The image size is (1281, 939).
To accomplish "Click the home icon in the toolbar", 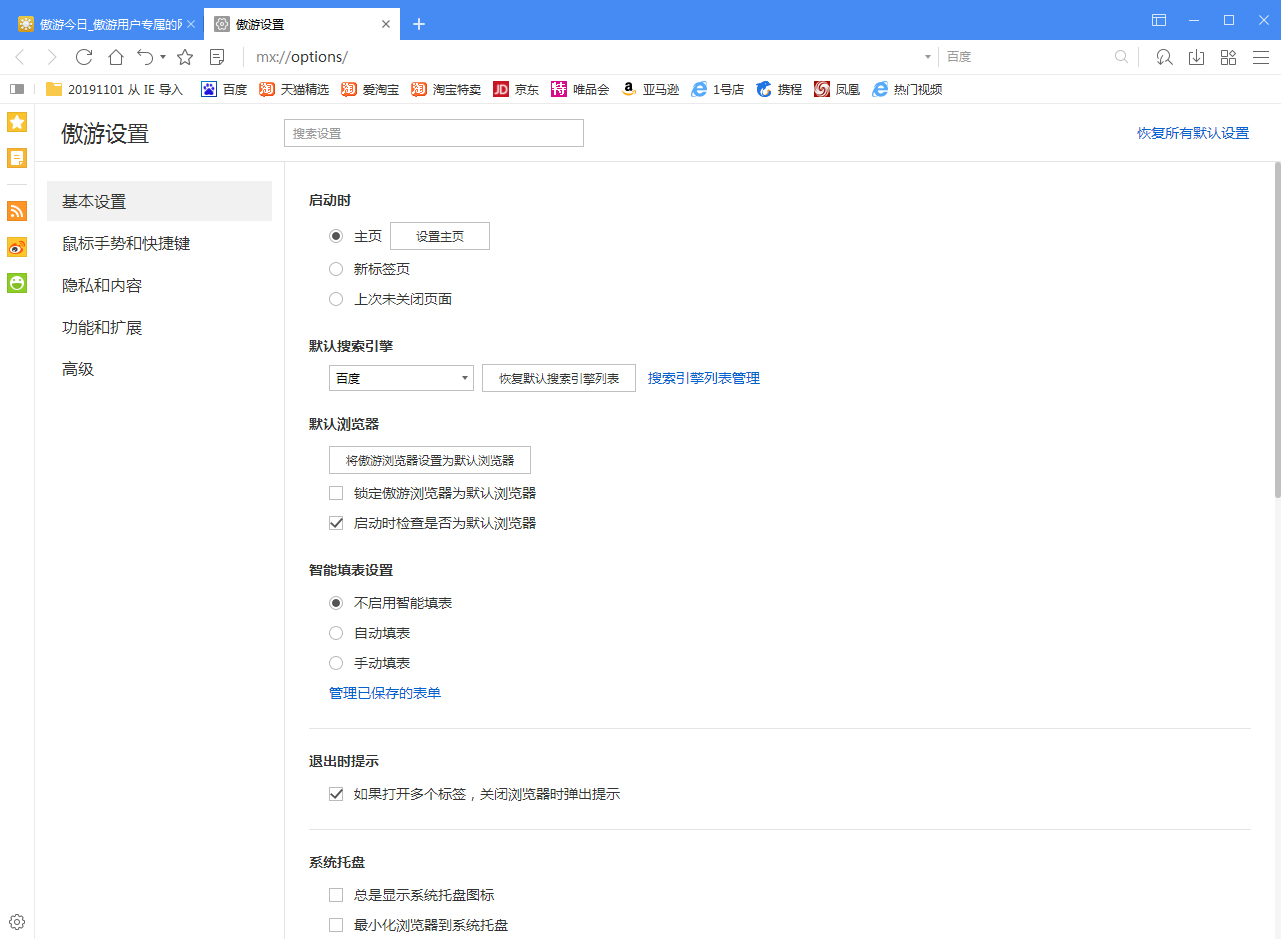I will click(115, 57).
